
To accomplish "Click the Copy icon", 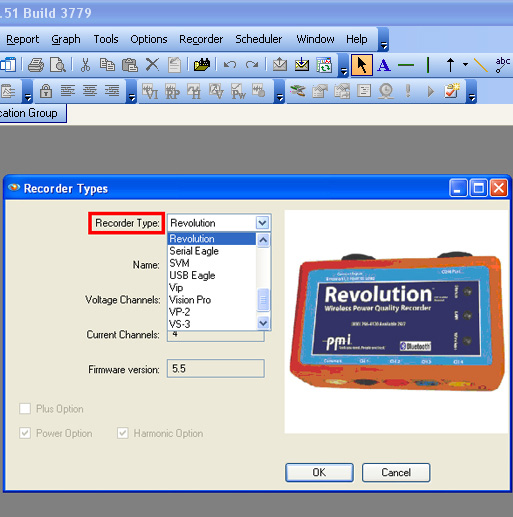I will (x=107, y=65).
